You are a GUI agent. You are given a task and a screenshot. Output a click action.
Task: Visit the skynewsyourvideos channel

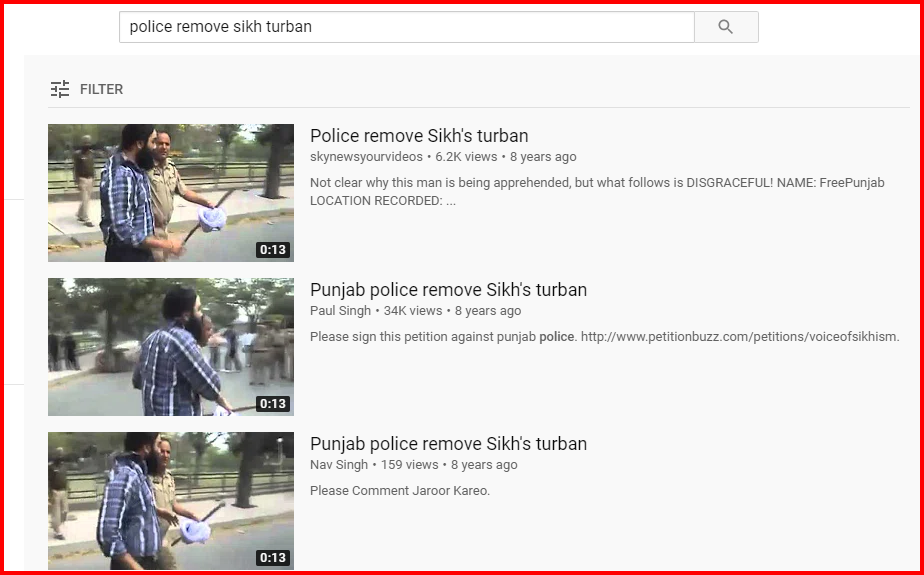tap(367, 157)
